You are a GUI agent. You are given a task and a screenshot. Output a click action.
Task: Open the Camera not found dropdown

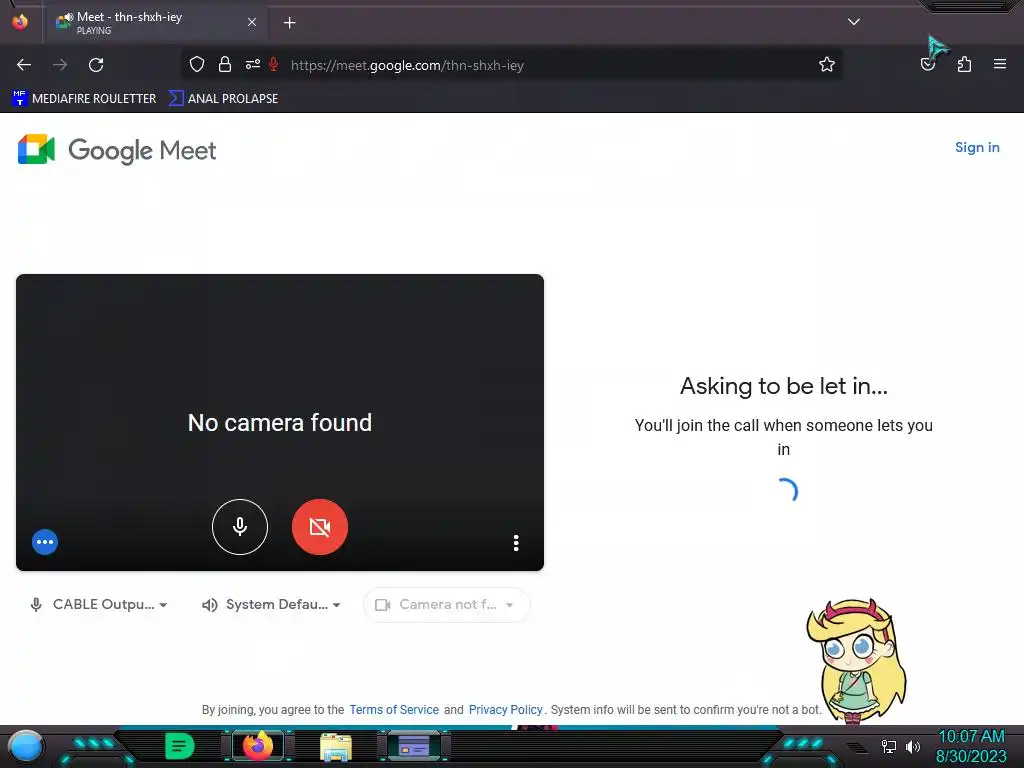446,605
